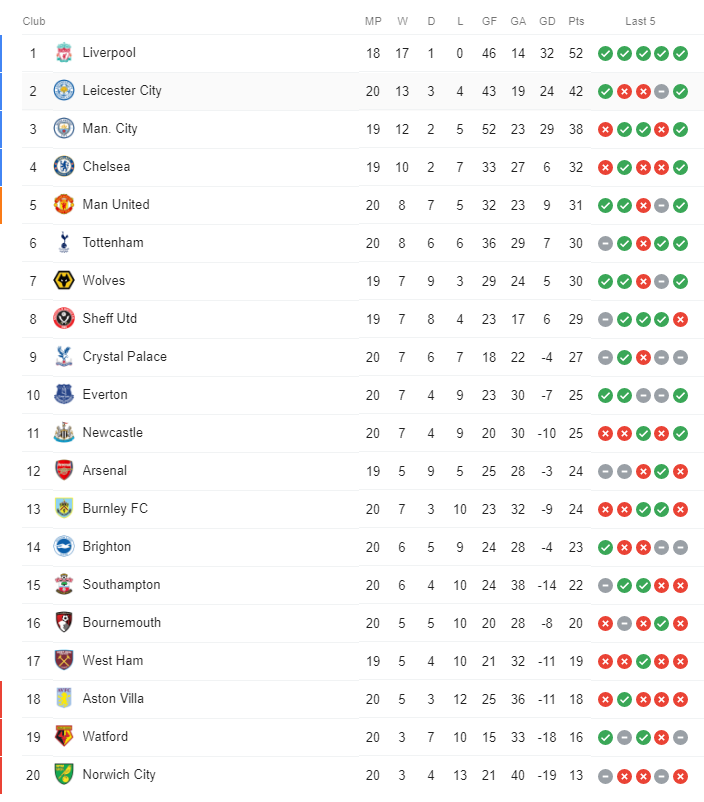Image resolution: width=704 pixels, height=802 pixels.
Task: Select the Arsenal crest icon
Action: pos(64,470)
